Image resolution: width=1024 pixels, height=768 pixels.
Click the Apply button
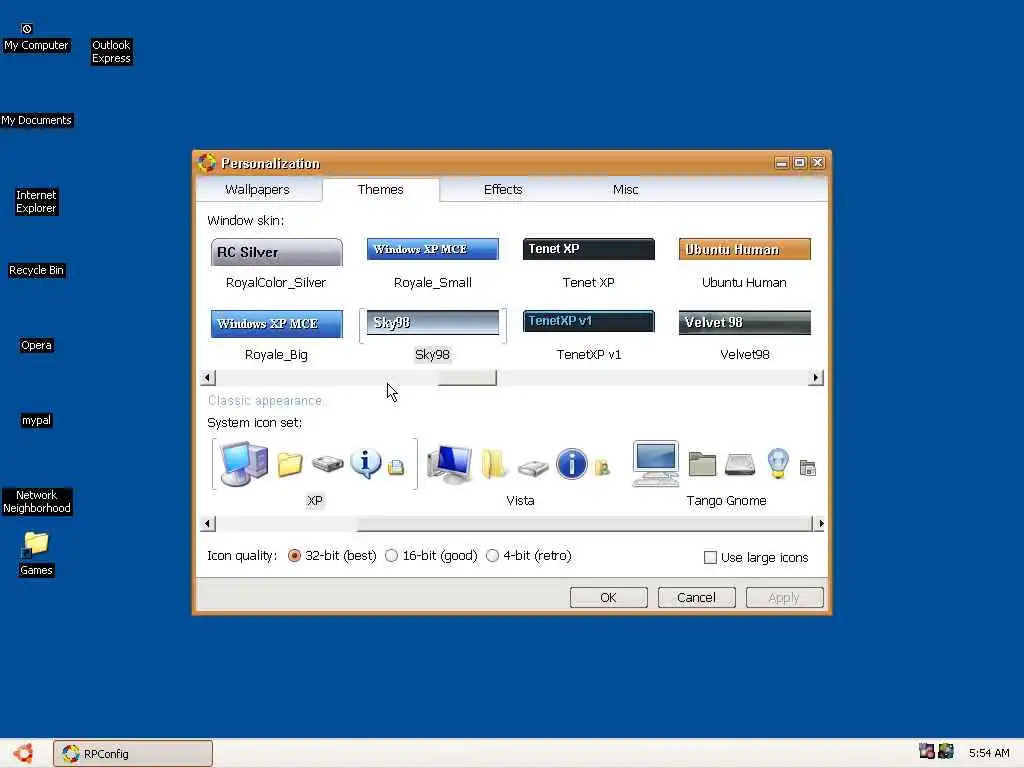point(784,598)
